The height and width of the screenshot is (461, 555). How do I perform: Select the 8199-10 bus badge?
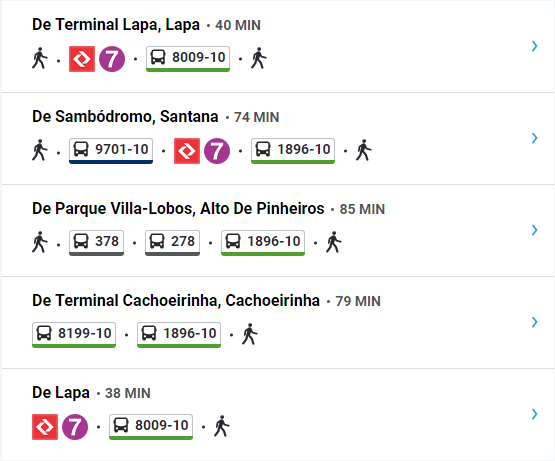pos(74,335)
